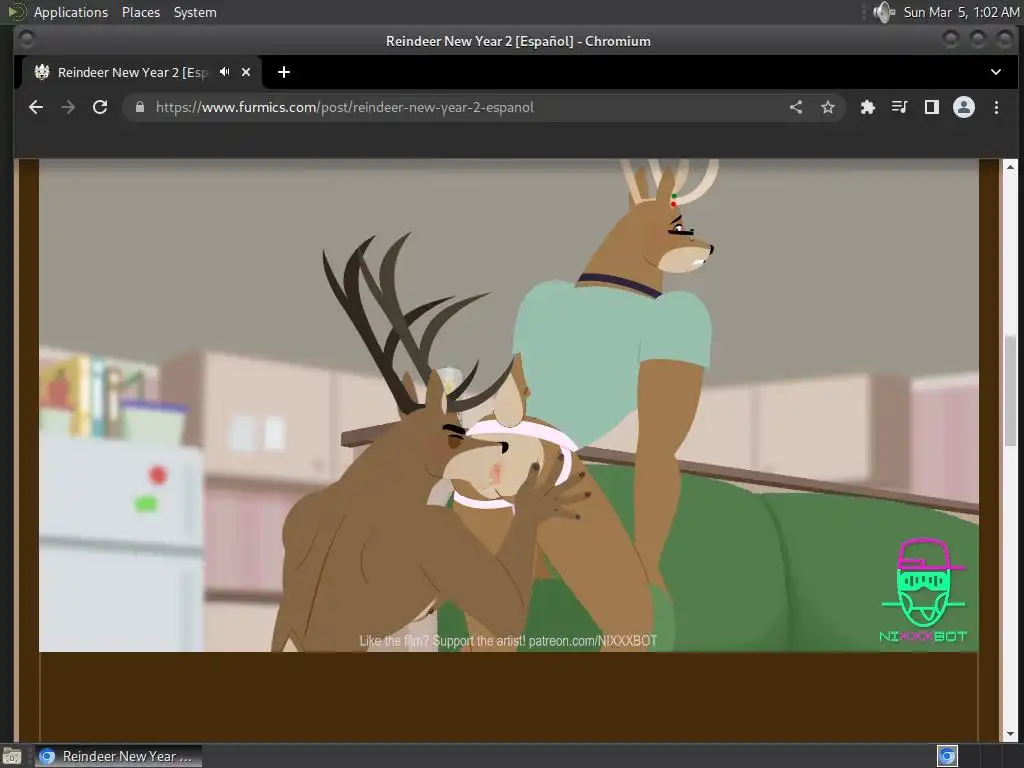1024x768 pixels.
Task: Share this page using the share icon
Action: point(796,107)
